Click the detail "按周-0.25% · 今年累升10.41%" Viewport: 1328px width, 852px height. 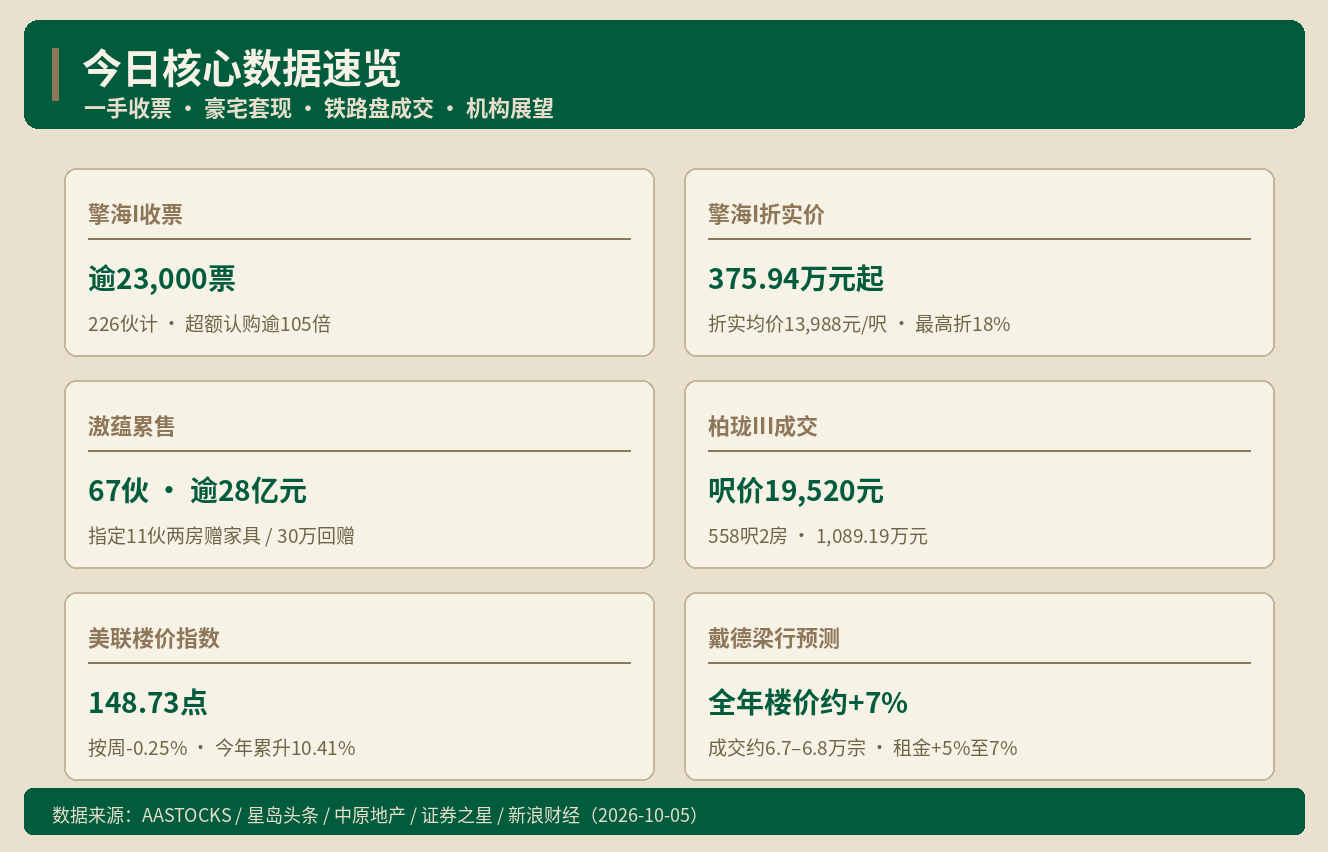click(x=222, y=748)
